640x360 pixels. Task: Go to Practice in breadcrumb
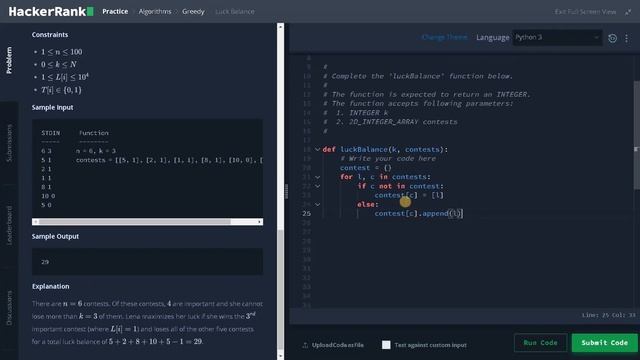coord(115,11)
